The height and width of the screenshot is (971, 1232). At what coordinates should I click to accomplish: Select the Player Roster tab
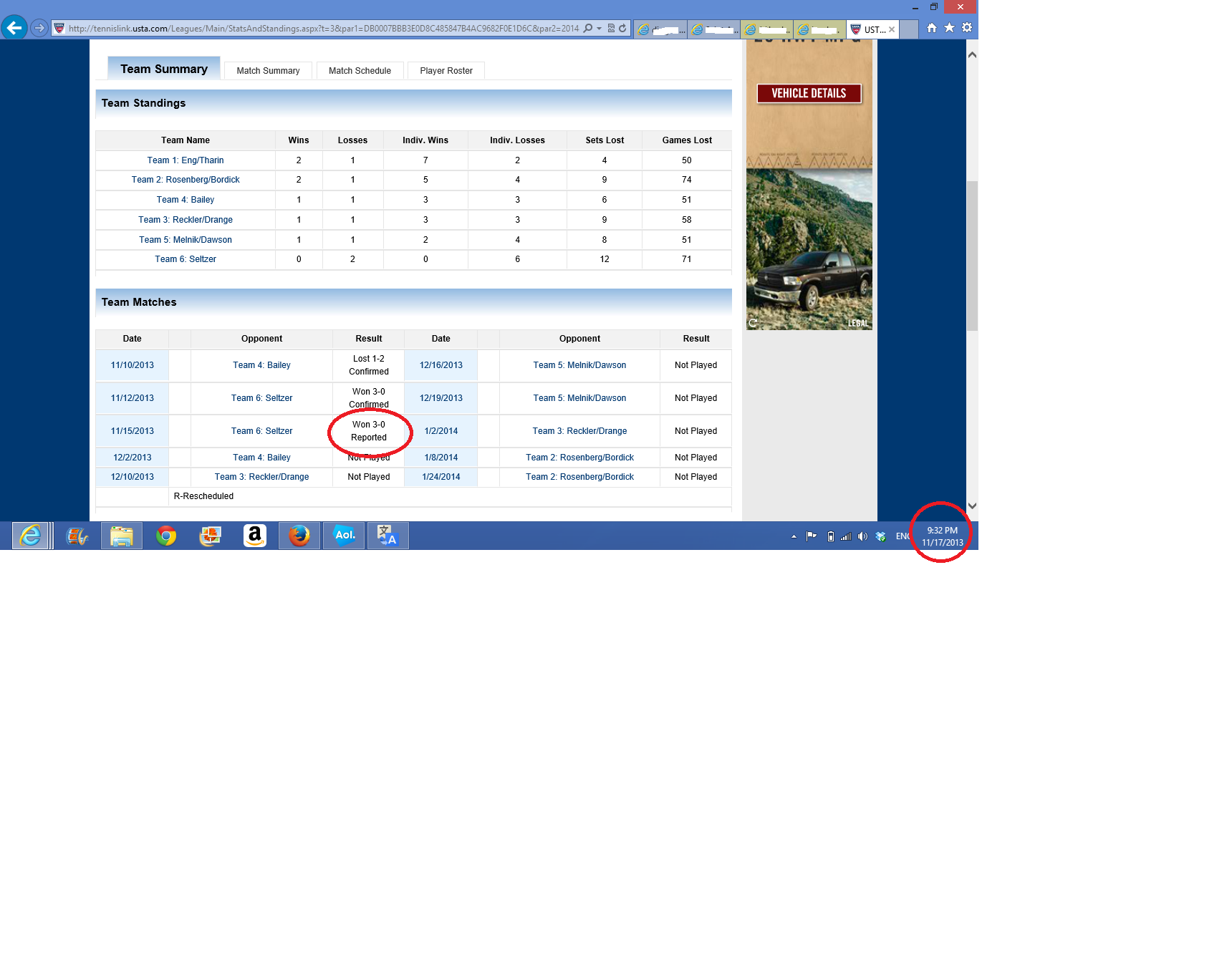click(446, 71)
